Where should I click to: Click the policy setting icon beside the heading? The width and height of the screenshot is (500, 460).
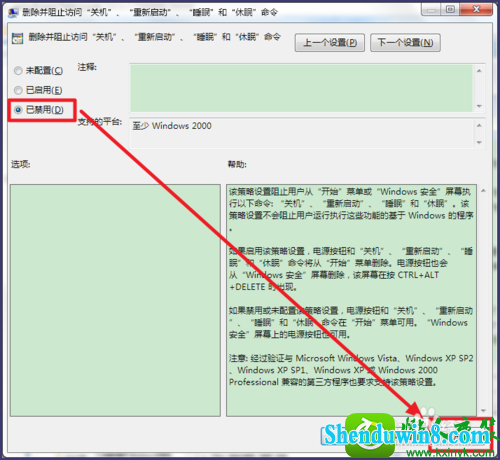coord(17,38)
